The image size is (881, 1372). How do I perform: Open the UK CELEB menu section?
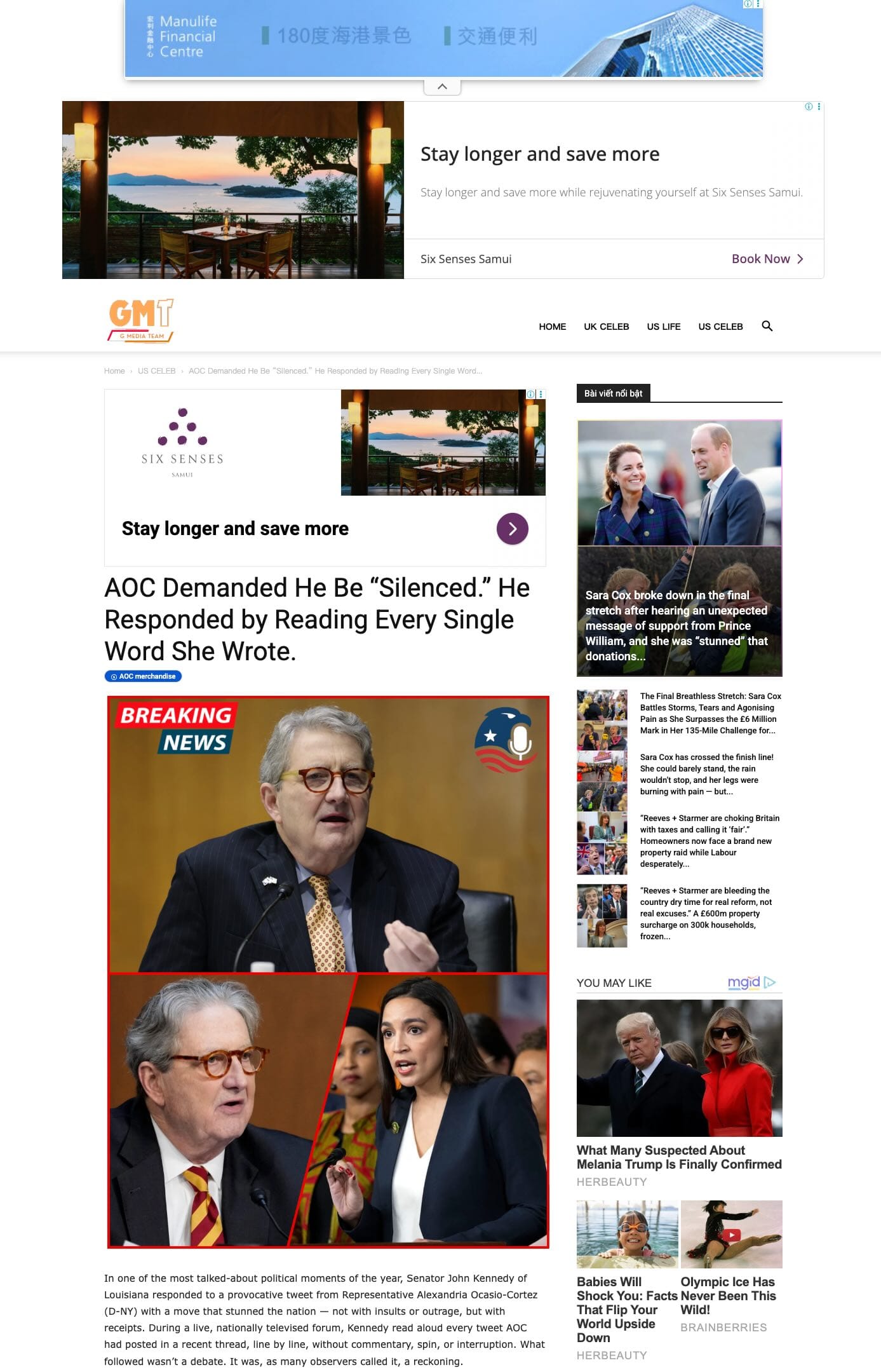(x=606, y=327)
